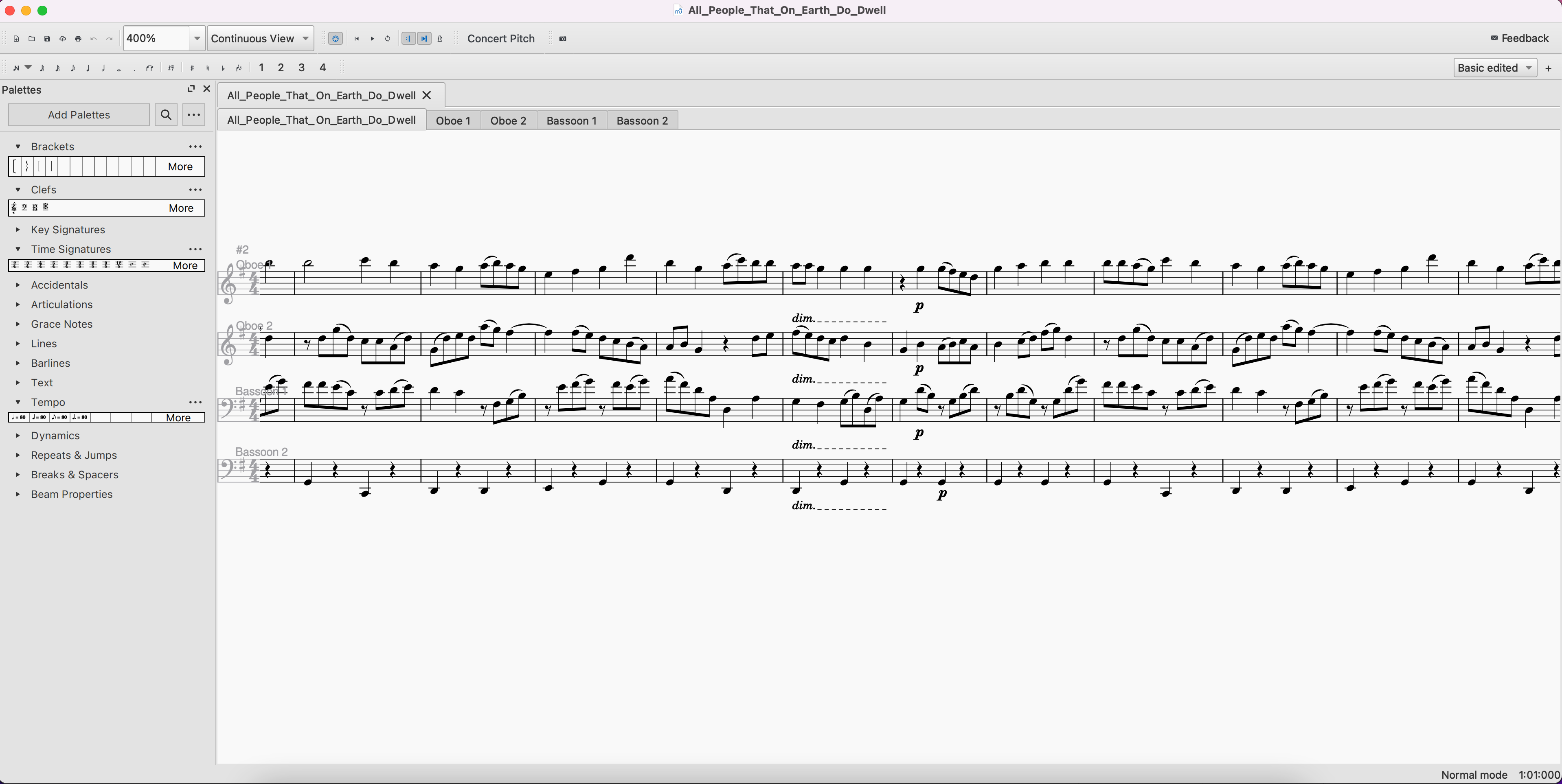Switch to the Oboe 2 part tab

click(508, 120)
